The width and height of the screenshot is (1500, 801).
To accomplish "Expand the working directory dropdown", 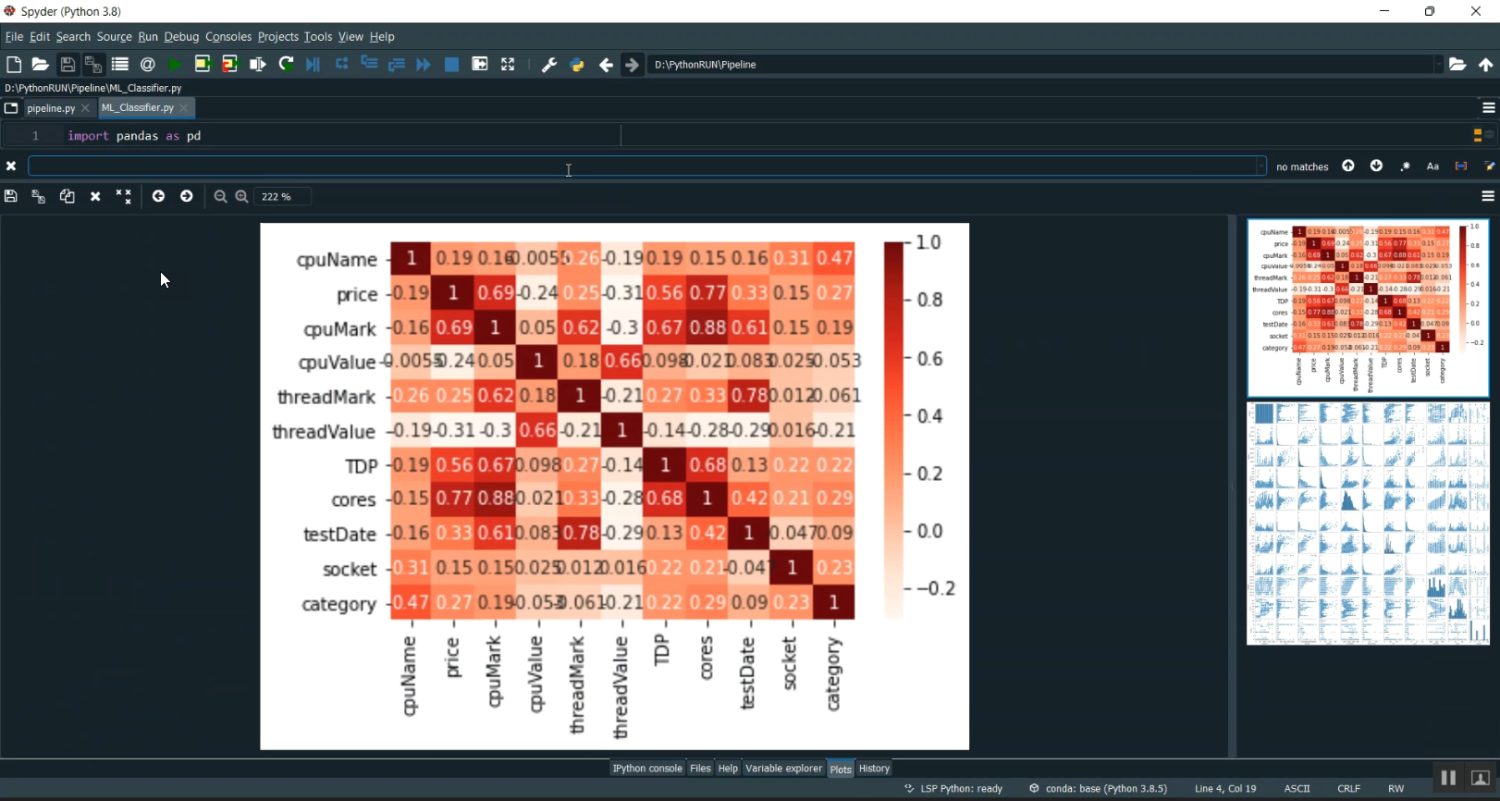I will coord(1437,64).
